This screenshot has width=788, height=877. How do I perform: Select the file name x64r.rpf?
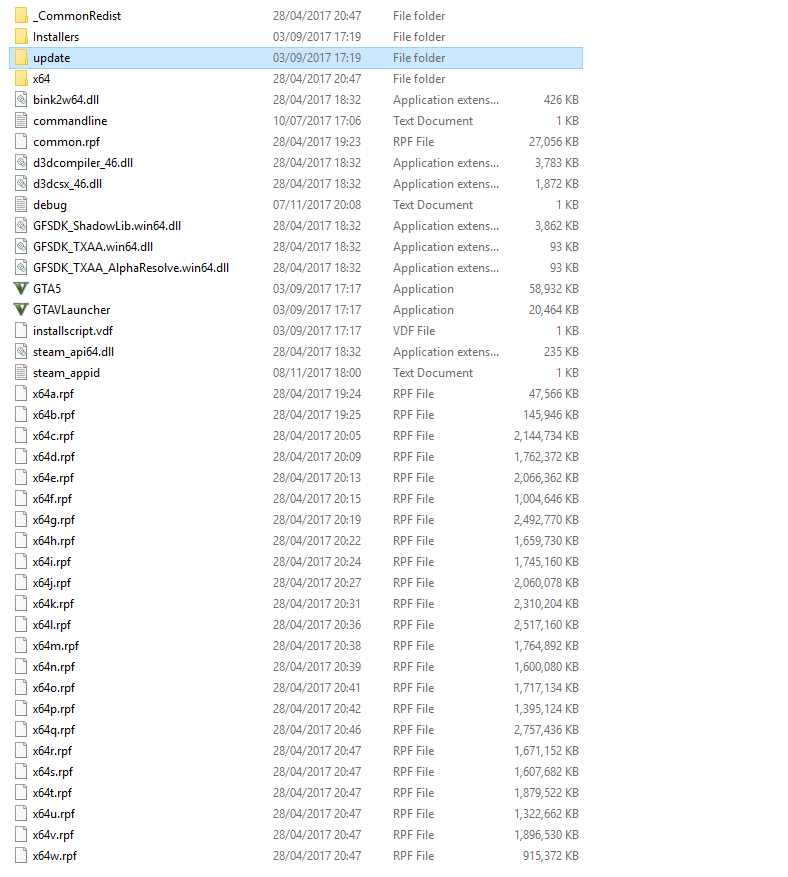tap(53, 751)
